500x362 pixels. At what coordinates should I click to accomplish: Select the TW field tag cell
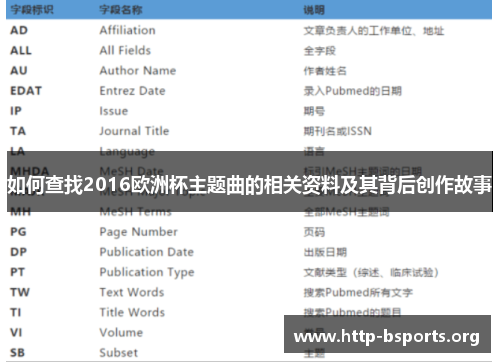point(20,292)
